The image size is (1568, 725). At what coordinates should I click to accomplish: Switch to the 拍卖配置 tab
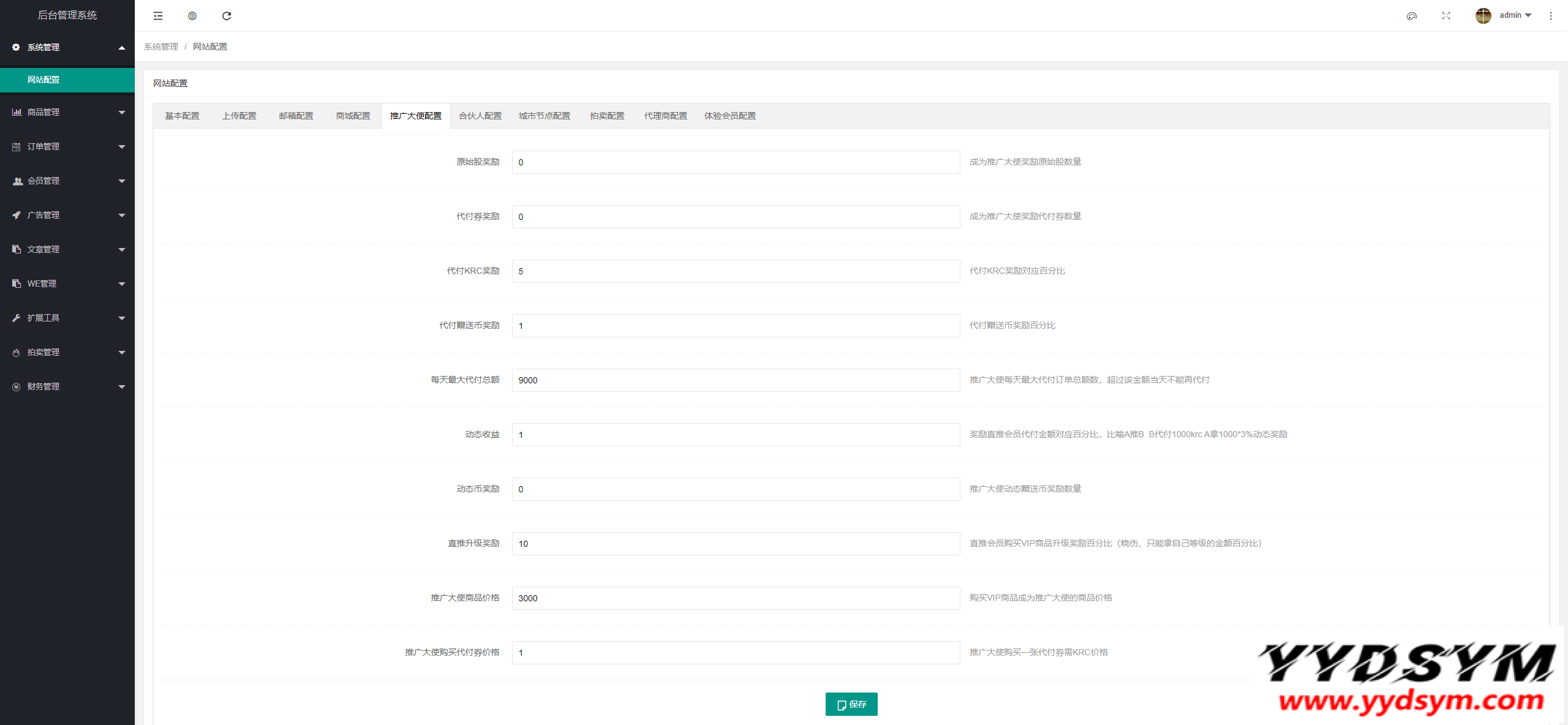point(607,116)
